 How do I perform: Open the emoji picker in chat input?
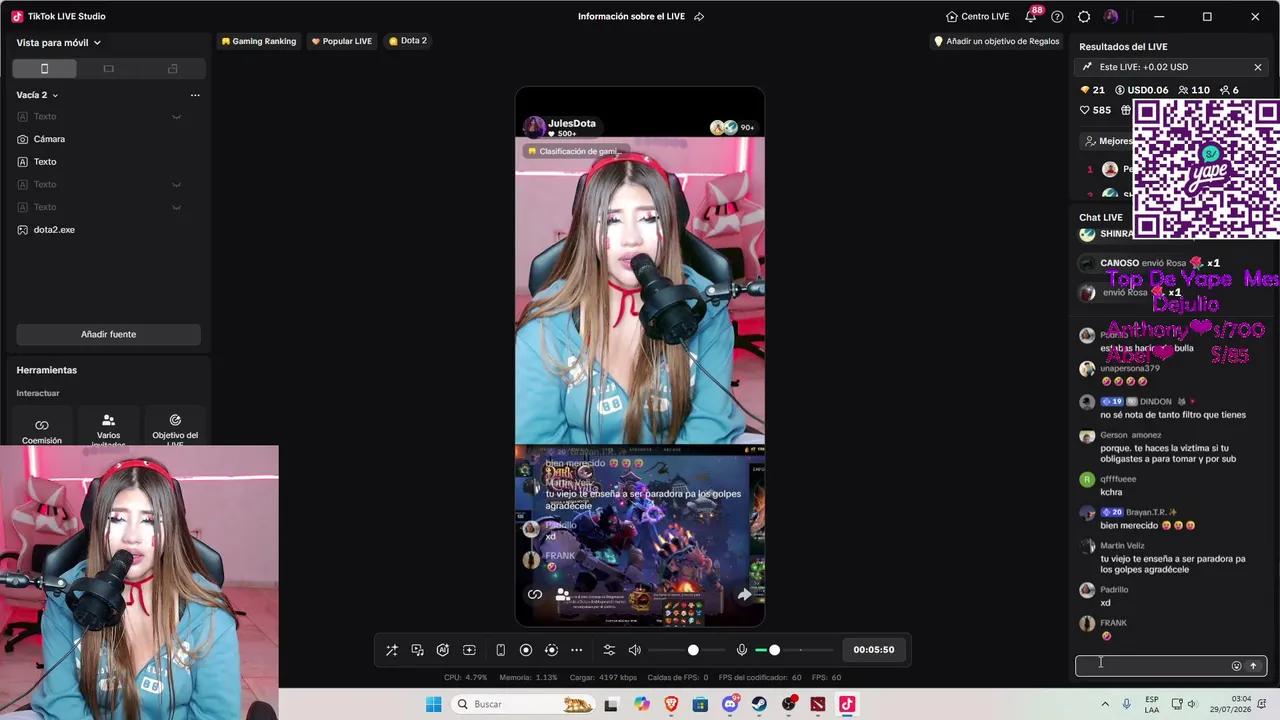[1236, 666]
